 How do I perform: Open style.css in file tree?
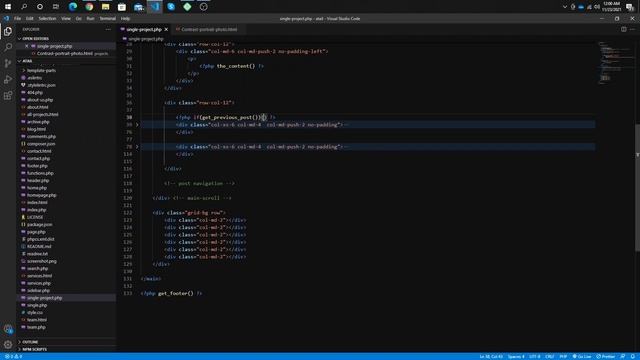point(35,313)
